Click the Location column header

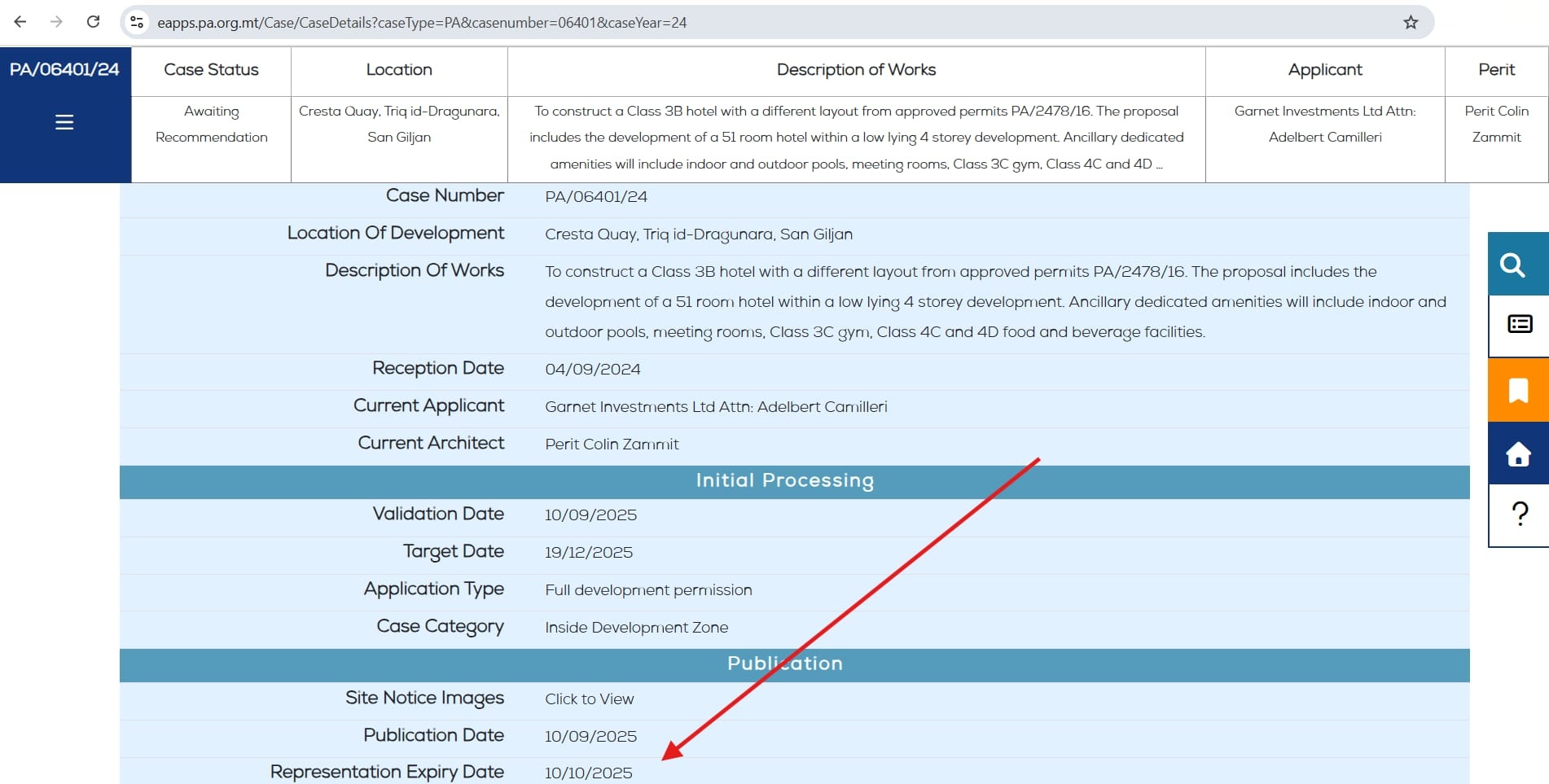[399, 70]
